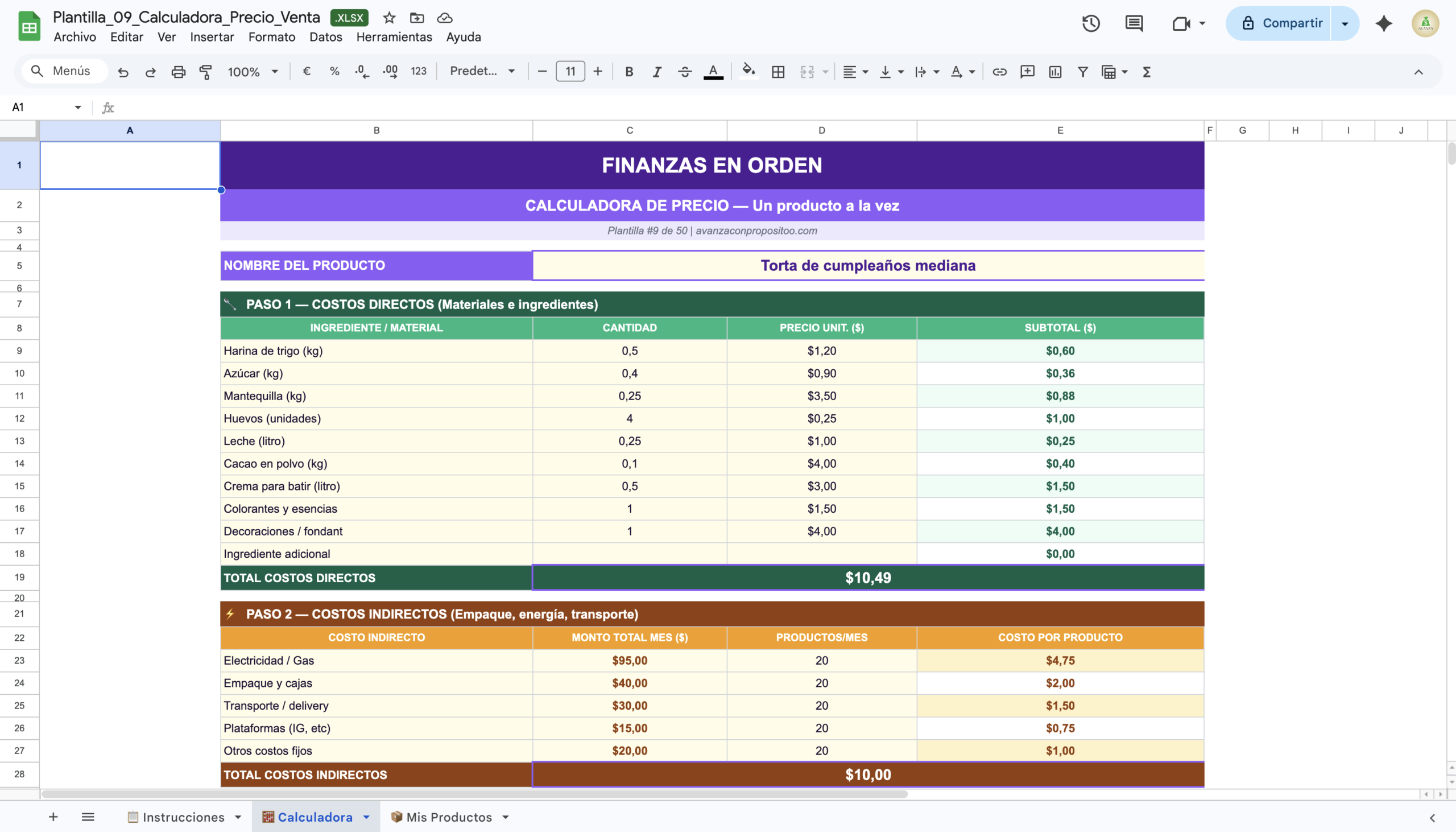Screen dimensions: 1456x832
Task: Open the fill color picker
Action: 748,72
